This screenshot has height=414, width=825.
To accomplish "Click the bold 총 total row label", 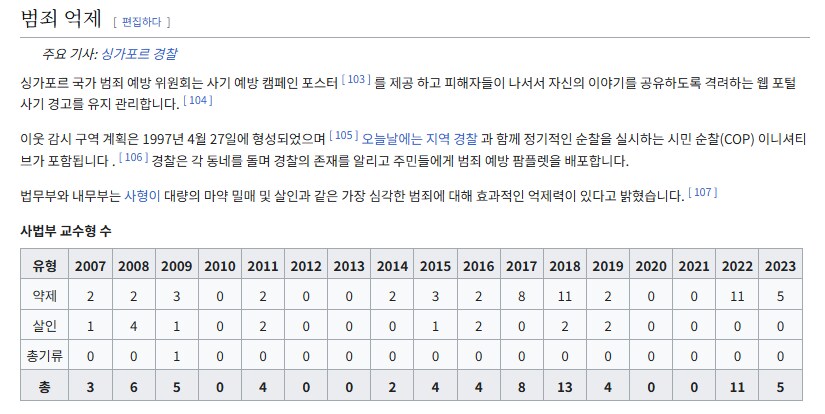I will click(x=45, y=386).
